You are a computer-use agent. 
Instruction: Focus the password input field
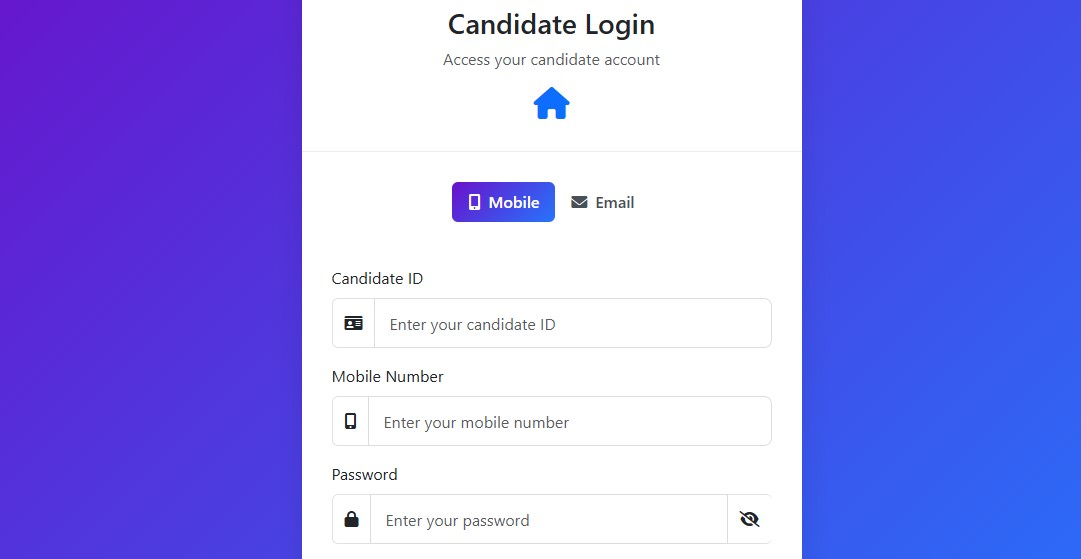pos(548,519)
